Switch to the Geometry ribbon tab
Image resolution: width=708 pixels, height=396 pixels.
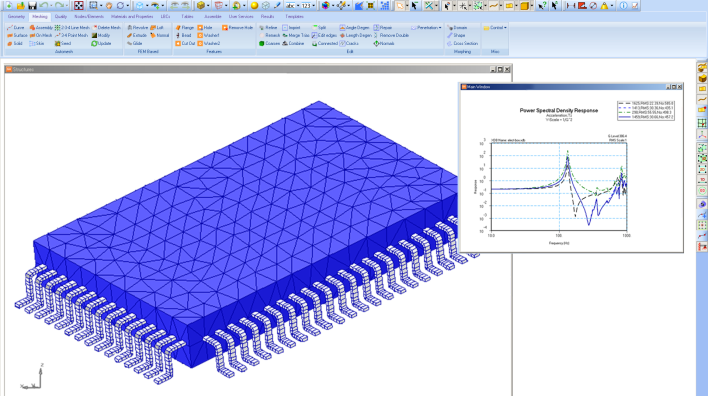tap(16, 16)
